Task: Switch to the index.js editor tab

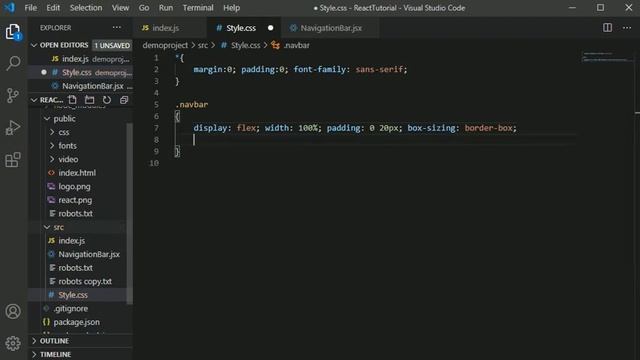Action: 169,28
